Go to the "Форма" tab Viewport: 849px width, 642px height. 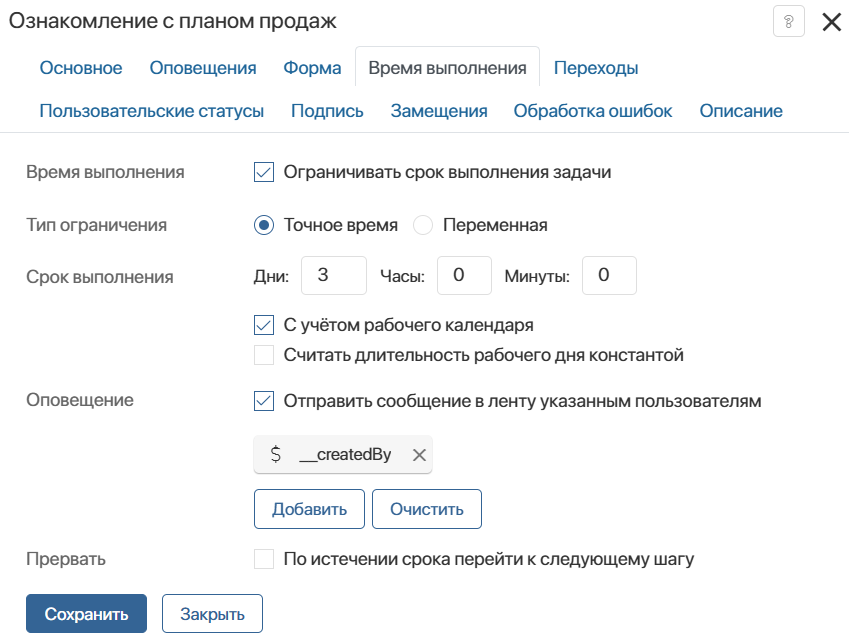click(312, 68)
